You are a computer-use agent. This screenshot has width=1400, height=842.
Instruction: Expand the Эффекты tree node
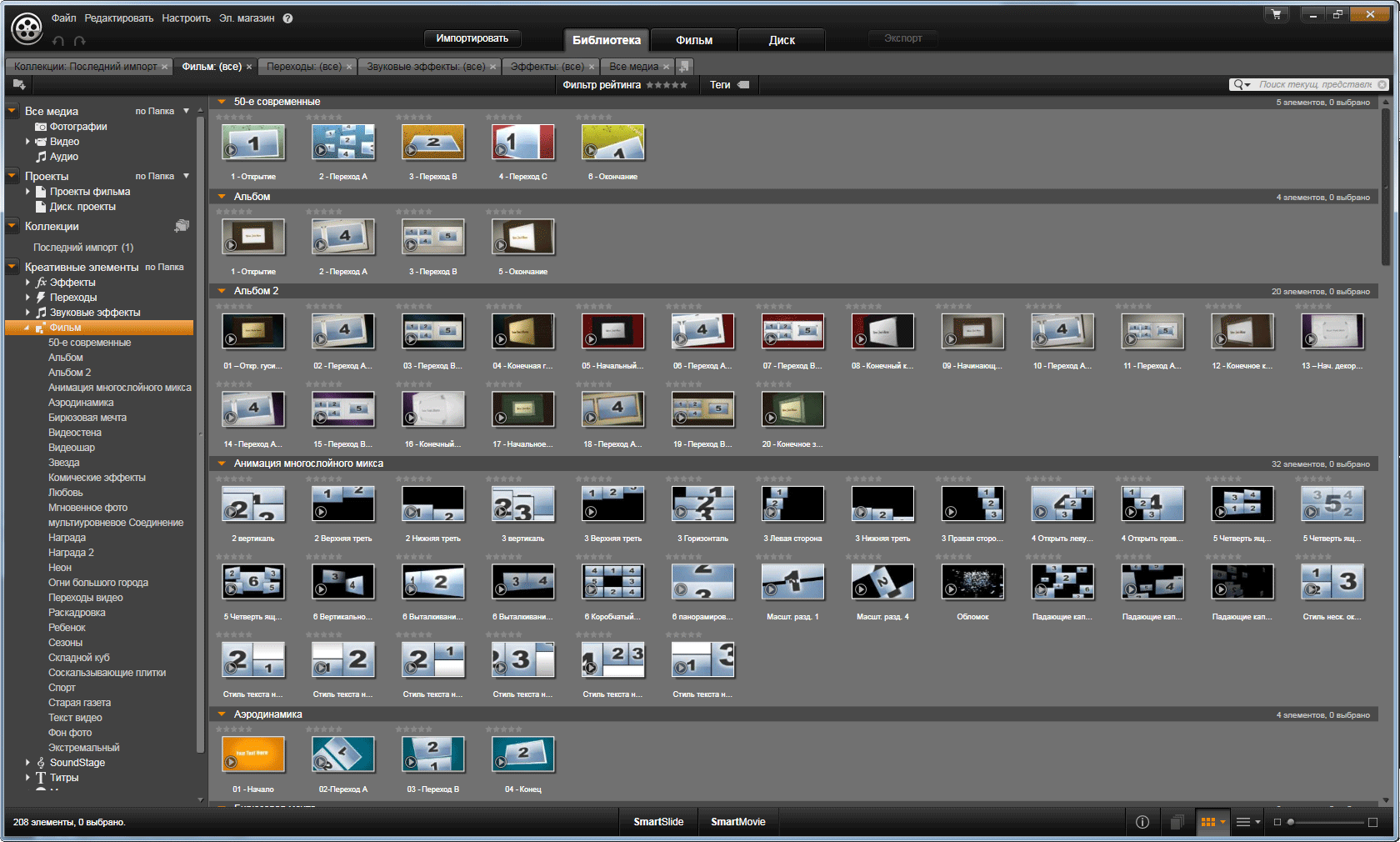click(x=27, y=283)
